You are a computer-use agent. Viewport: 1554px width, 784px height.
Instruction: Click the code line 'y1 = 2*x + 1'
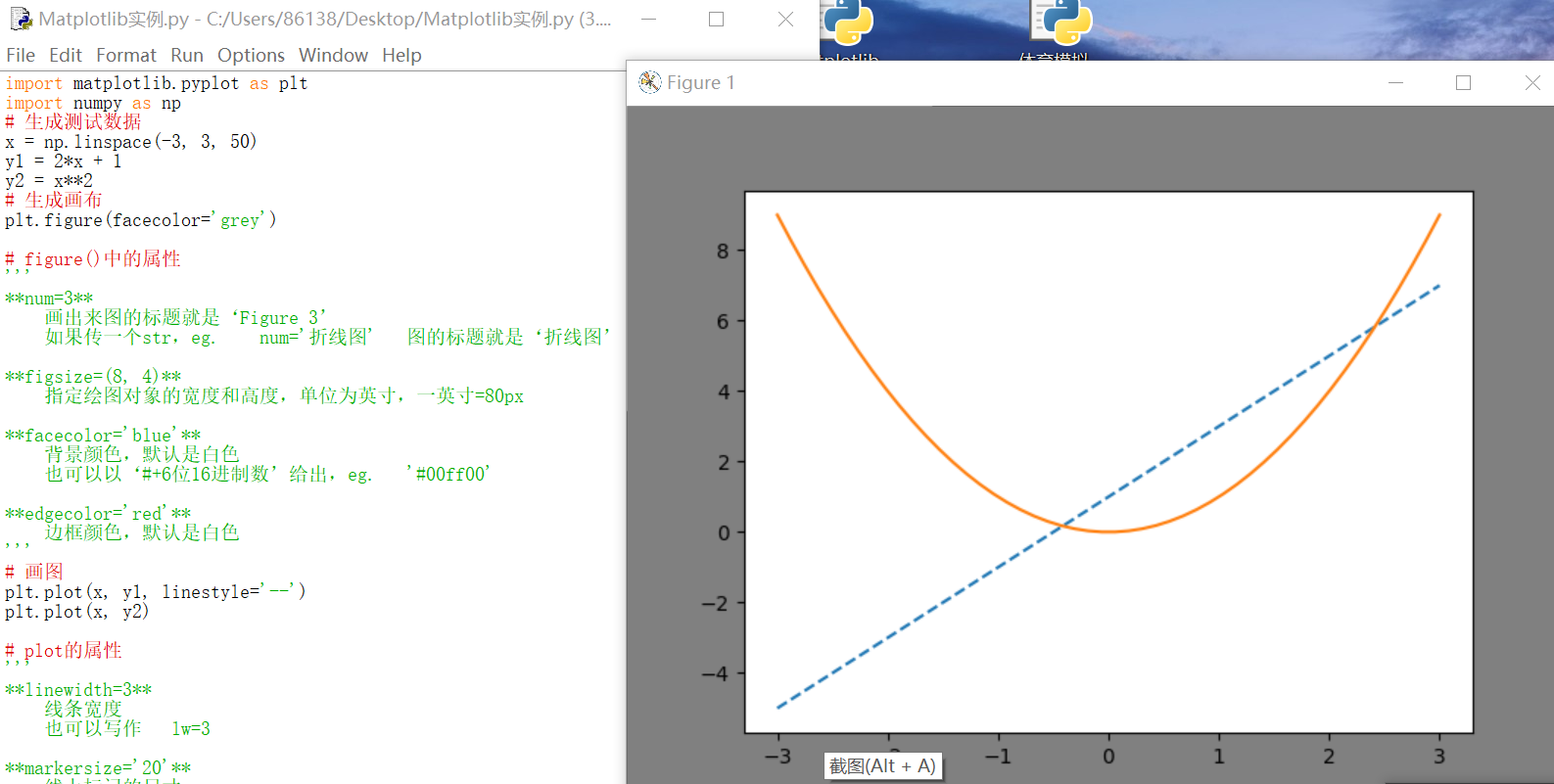pyautogui.click(x=64, y=161)
